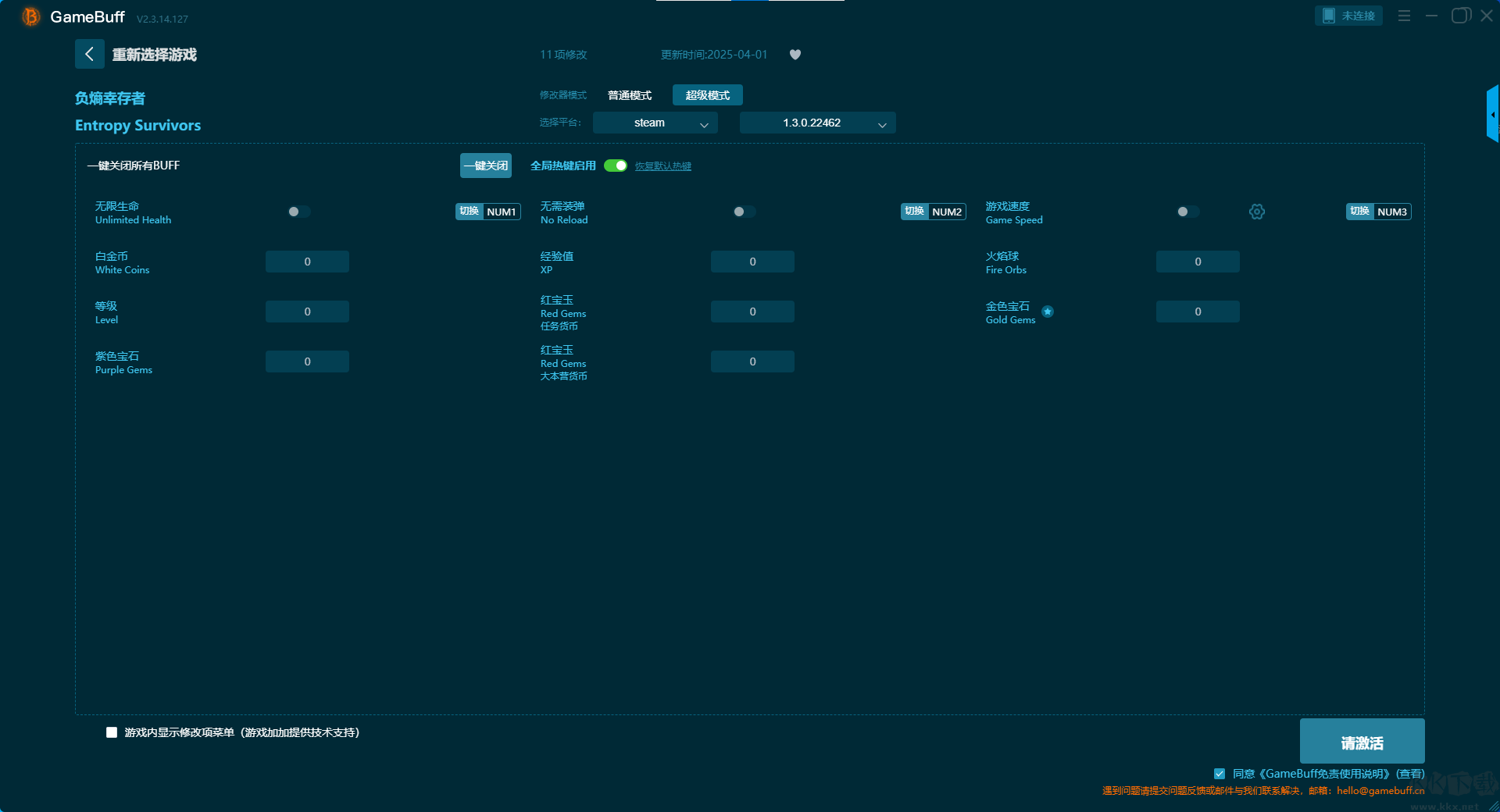Screen dimensions: 1500x812
Task: Click the GameBuff logo icon
Action: pos(30,16)
